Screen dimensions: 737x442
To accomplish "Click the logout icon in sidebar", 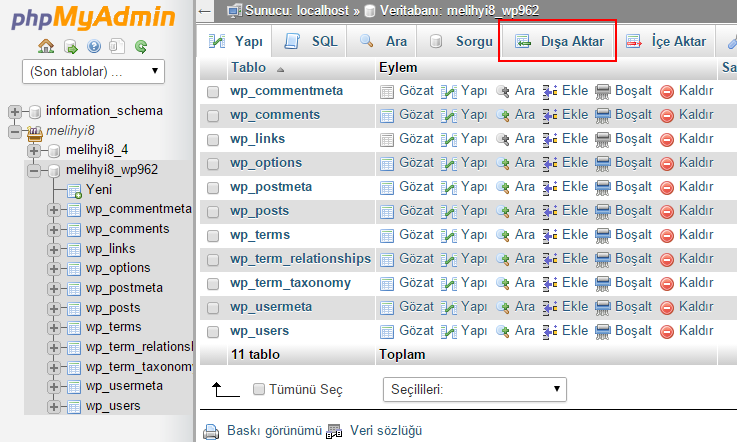I will 70,47.
